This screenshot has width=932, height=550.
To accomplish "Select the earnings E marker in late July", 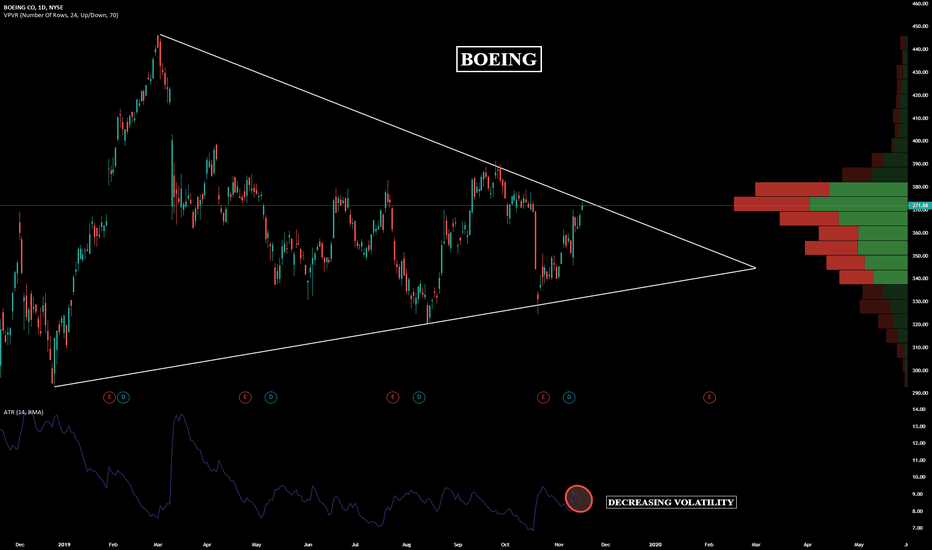I will coord(393,397).
